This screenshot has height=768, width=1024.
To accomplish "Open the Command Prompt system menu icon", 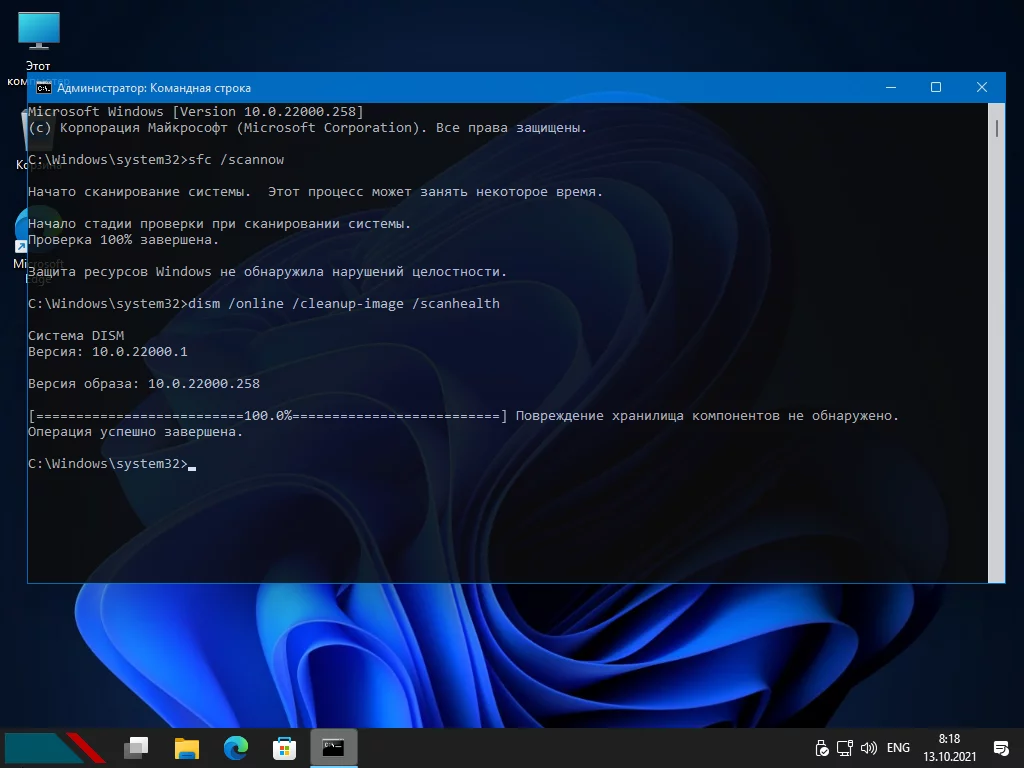I will pos(43,88).
